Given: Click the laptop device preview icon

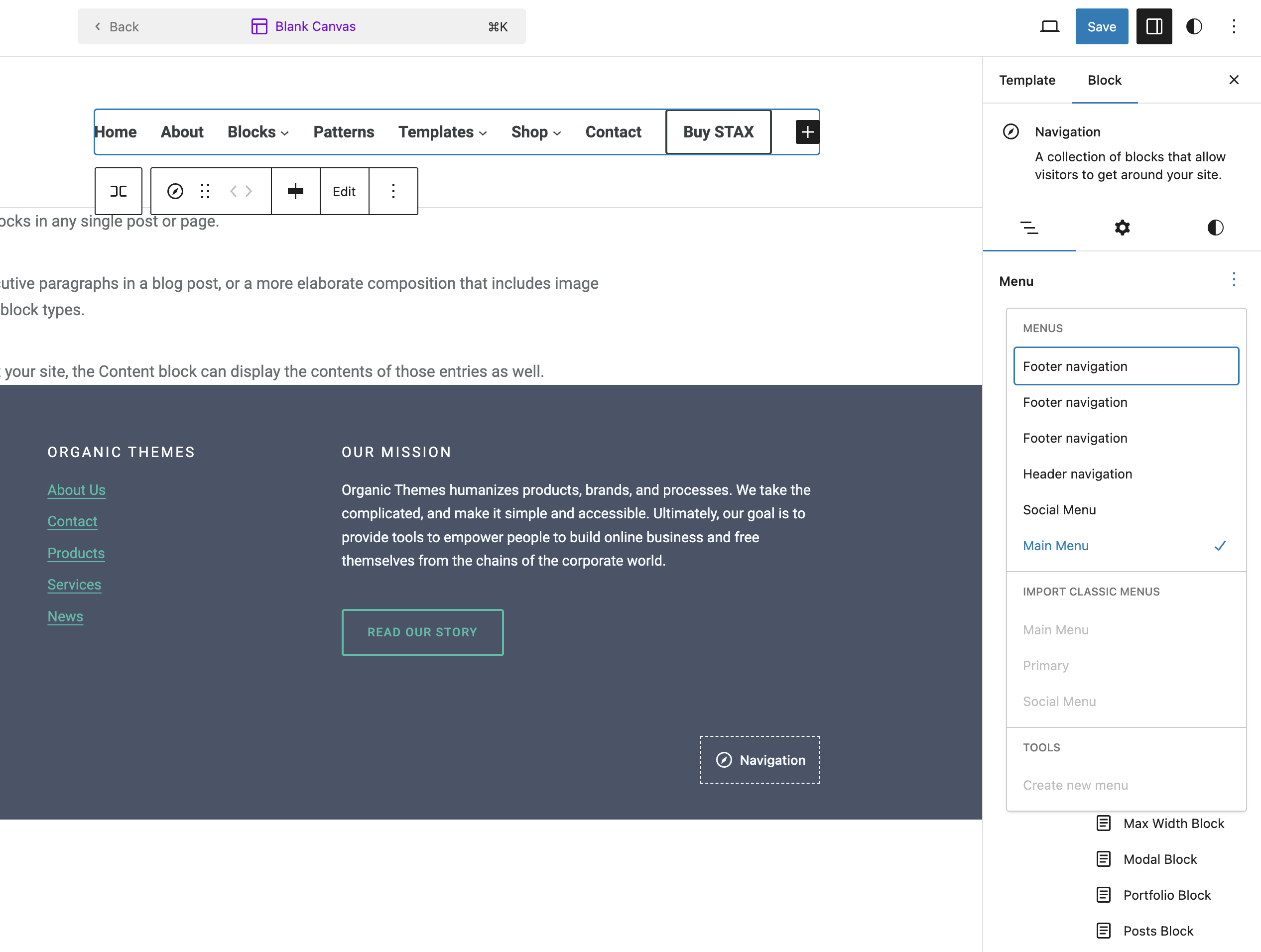Looking at the screenshot, I should [1049, 26].
